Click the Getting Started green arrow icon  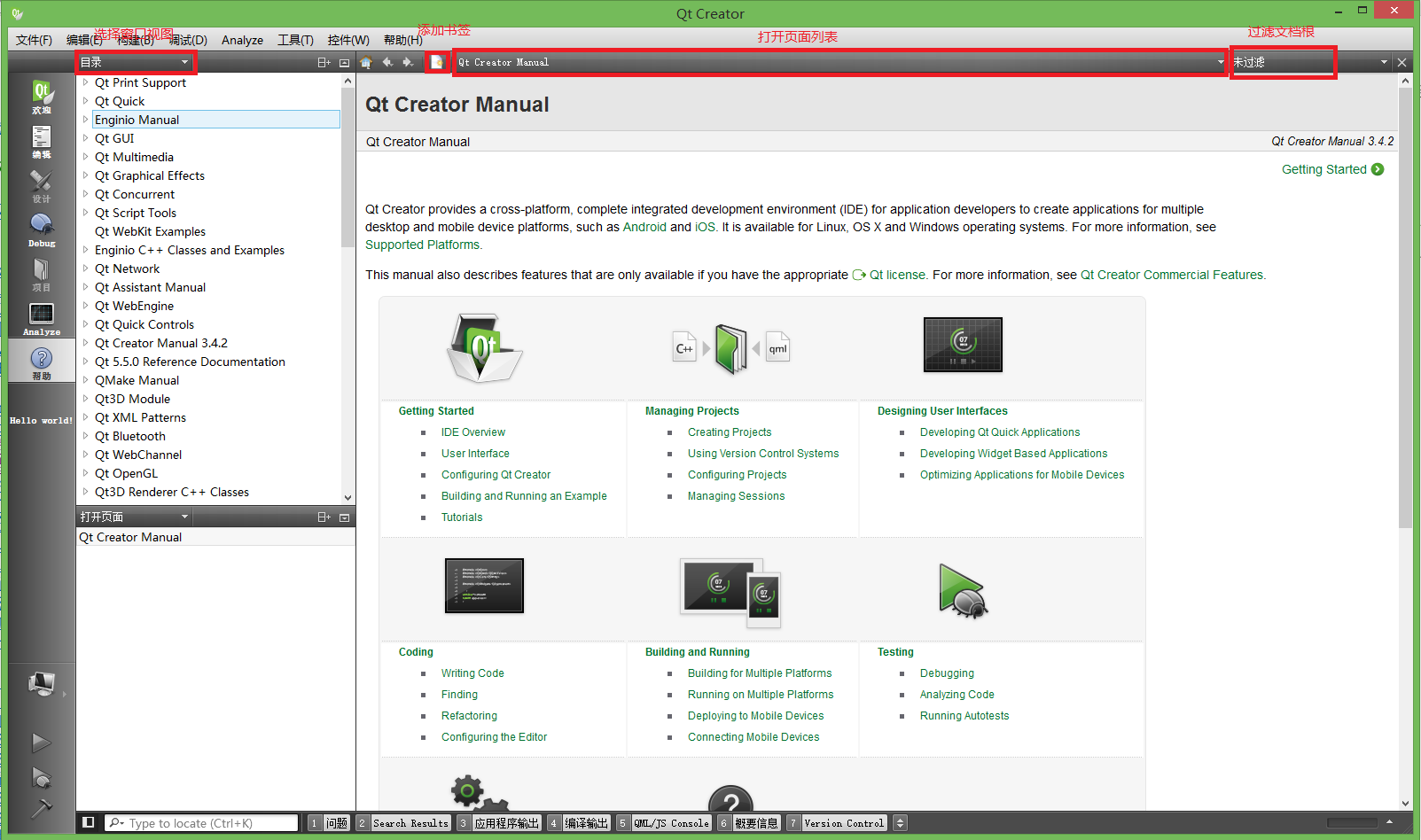click(1378, 169)
